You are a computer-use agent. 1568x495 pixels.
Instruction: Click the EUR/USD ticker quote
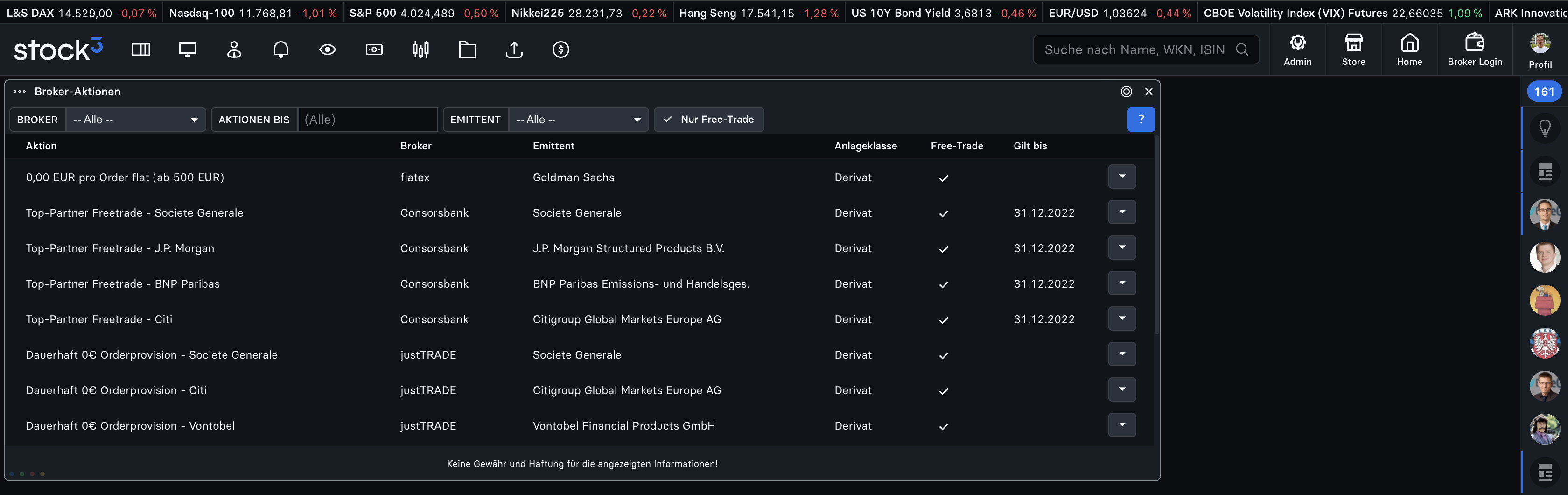click(x=1120, y=13)
